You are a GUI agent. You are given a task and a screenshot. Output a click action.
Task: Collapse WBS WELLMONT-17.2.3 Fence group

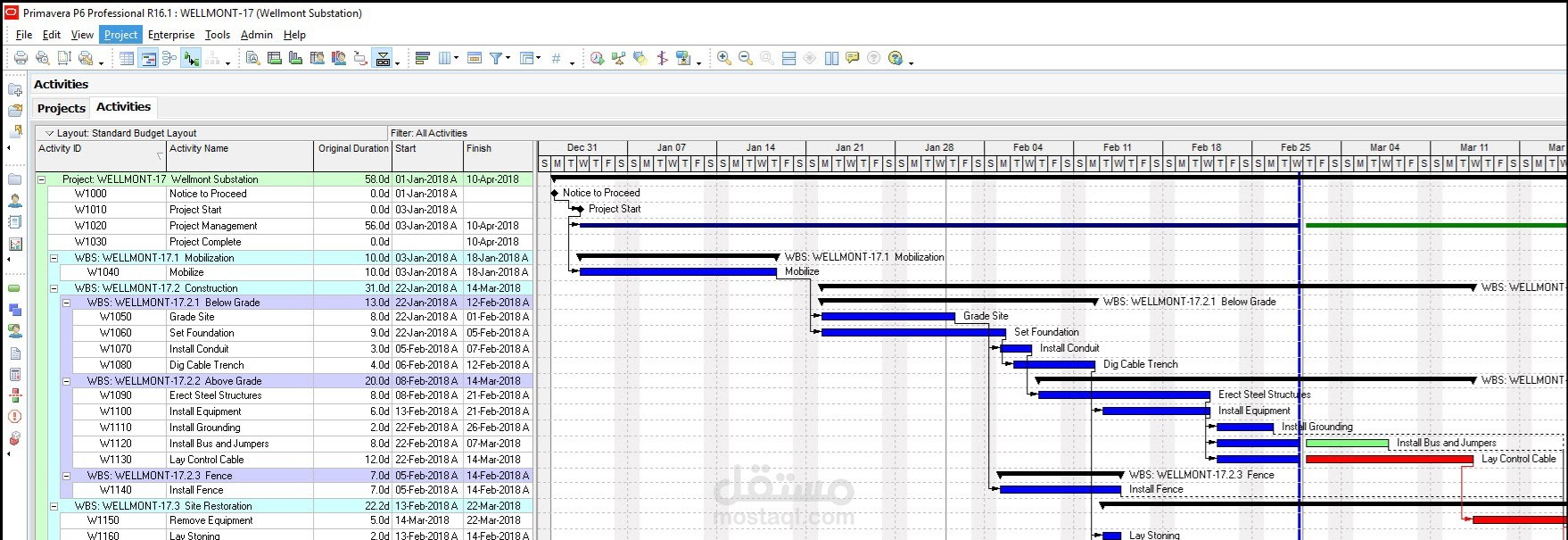tap(66, 476)
